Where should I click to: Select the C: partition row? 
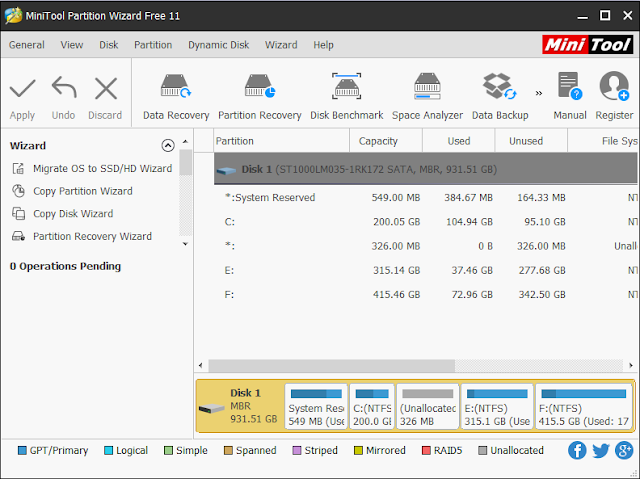click(x=426, y=222)
